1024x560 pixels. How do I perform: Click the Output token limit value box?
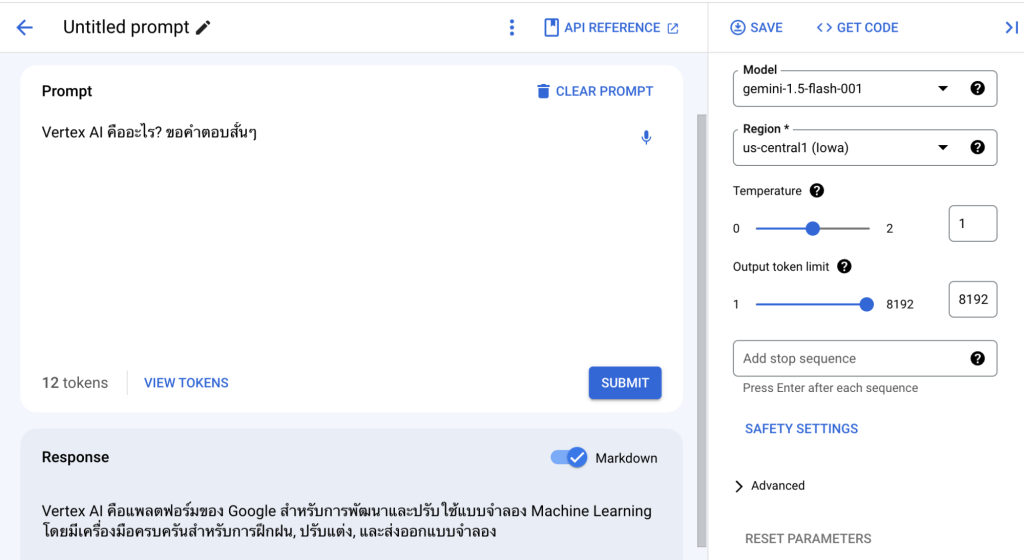click(x=972, y=299)
